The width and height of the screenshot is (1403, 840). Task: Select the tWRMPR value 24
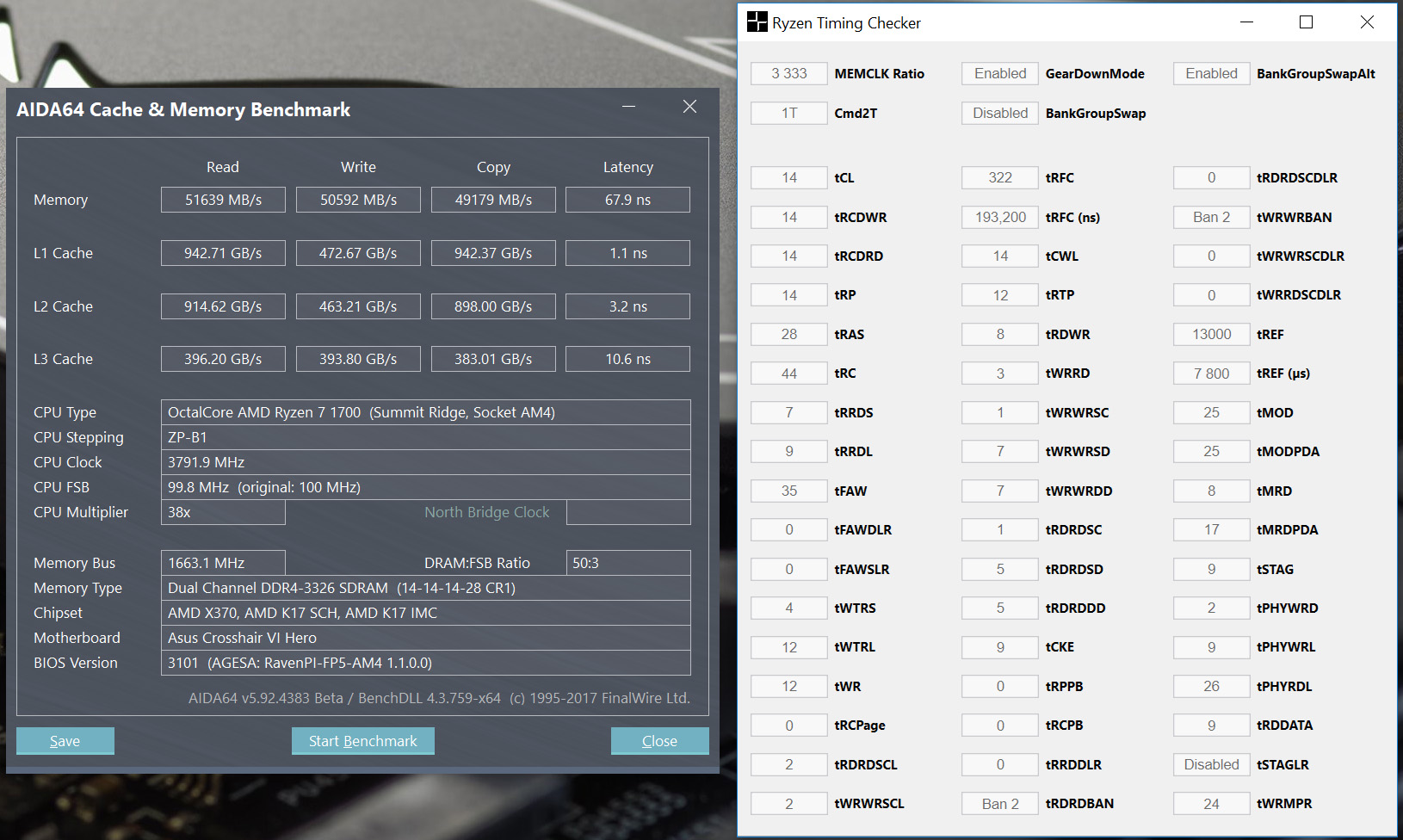click(1211, 804)
